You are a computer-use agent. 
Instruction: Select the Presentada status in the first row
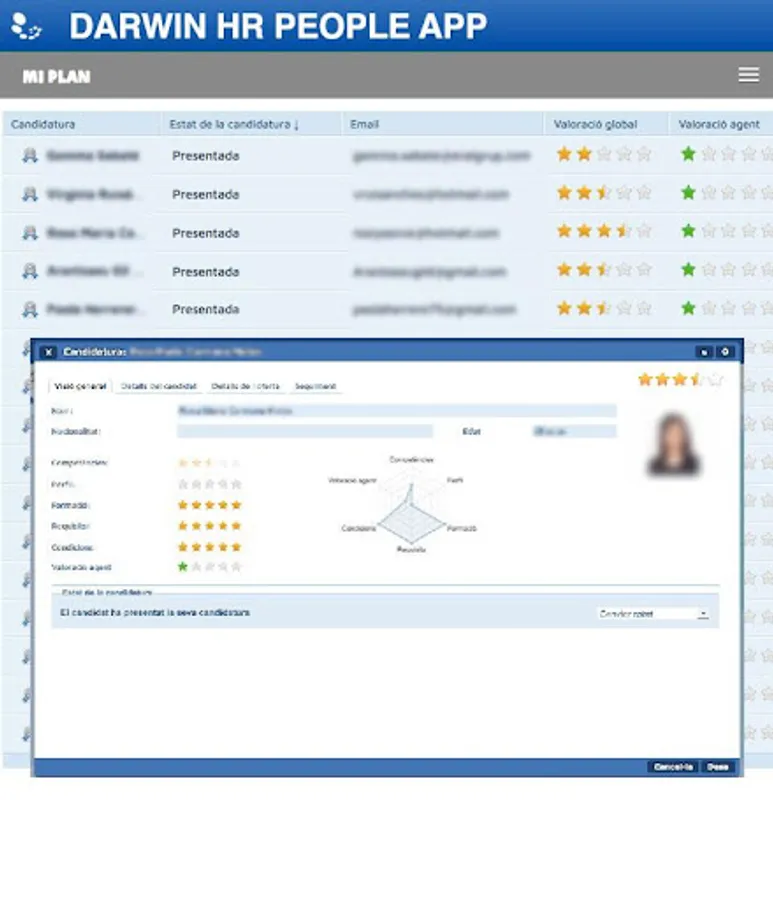[x=205, y=156]
